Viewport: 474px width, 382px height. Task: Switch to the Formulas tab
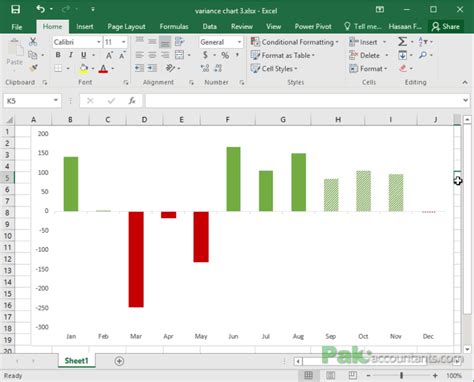click(x=174, y=27)
